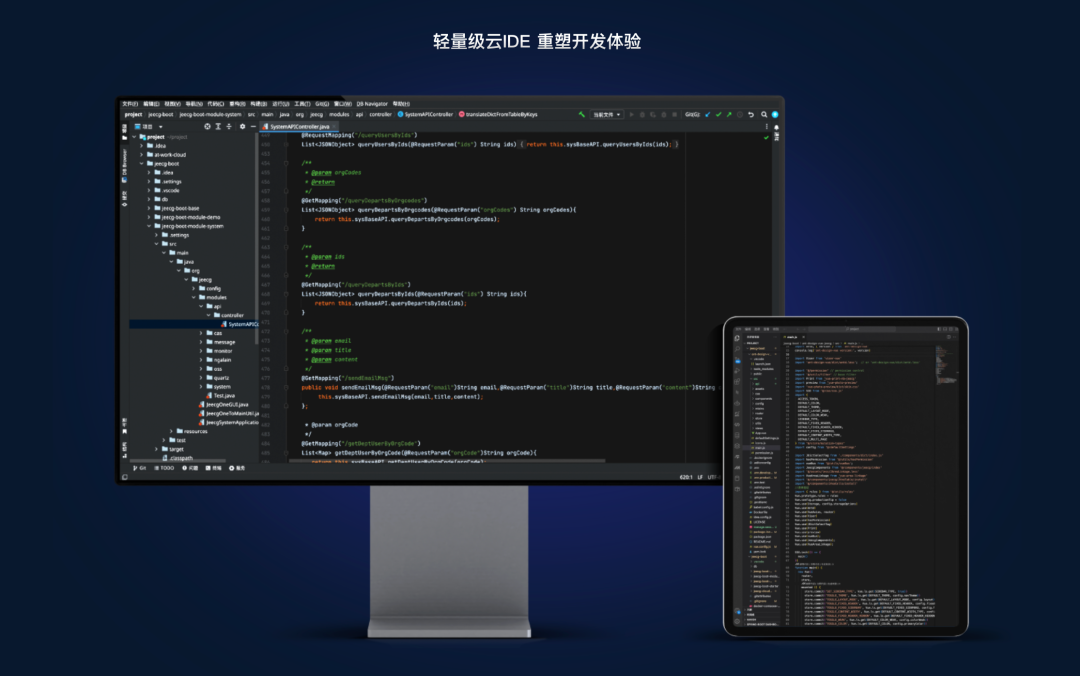The height and width of the screenshot is (676, 1080).
Task: Open the notifications bell icon
Action: [776, 127]
